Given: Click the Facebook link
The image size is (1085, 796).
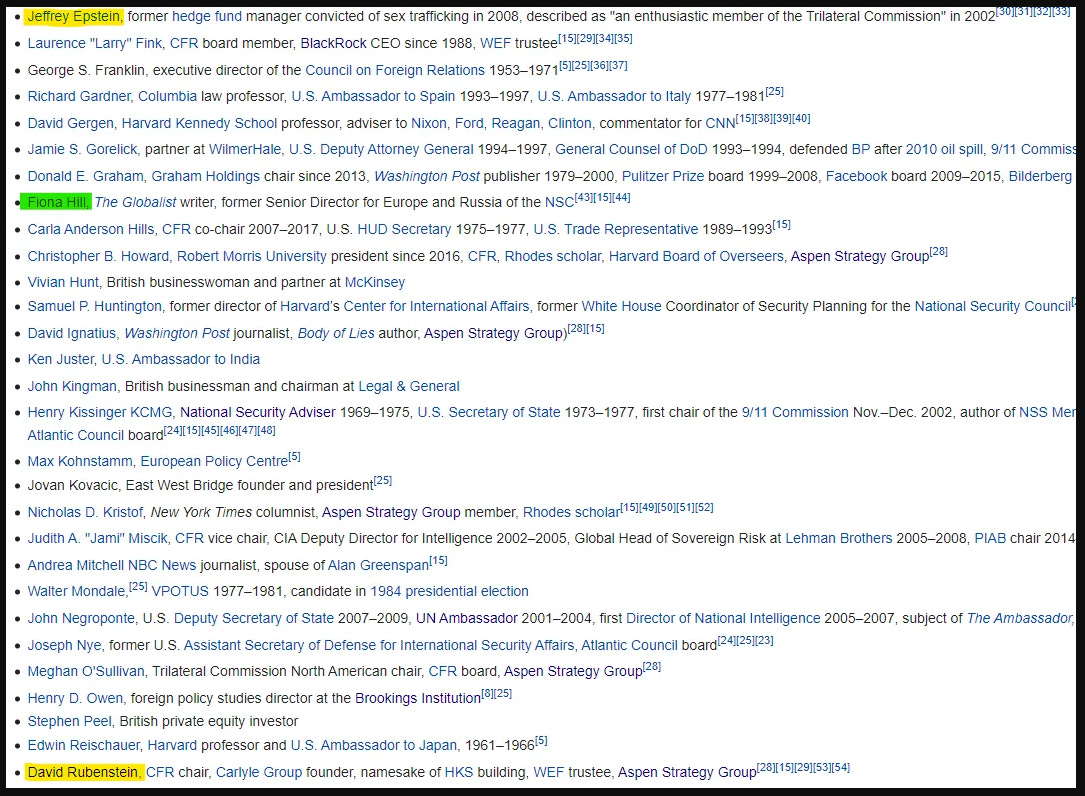Looking at the screenshot, I should 857,177.
